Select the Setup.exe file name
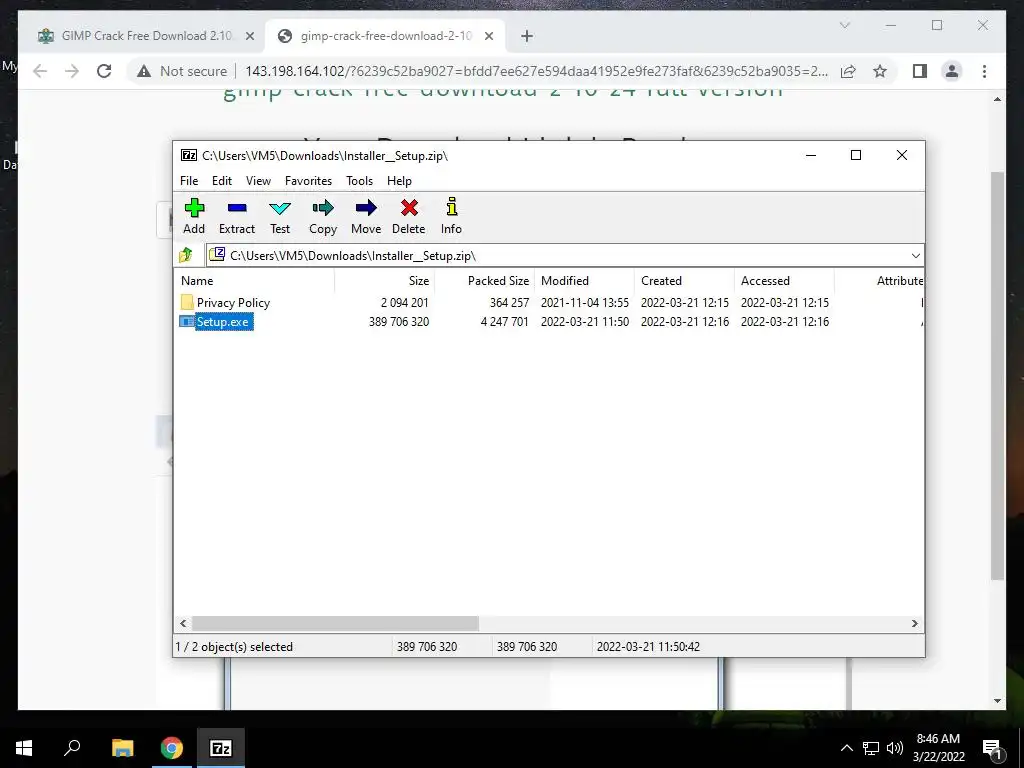The width and height of the screenshot is (1024, 768). click(x=223, y=321)
